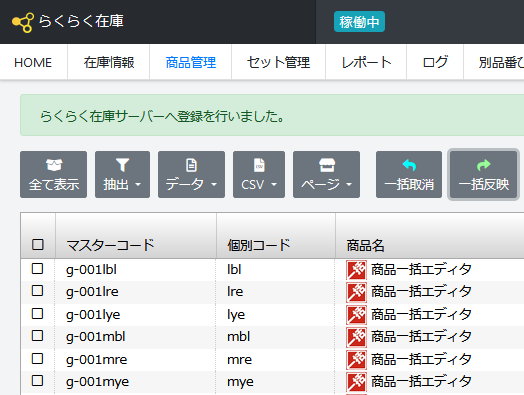This screenshot has height=395, width=524.
Task: Click the 稼働中 status badge
Action: point(359,22)
